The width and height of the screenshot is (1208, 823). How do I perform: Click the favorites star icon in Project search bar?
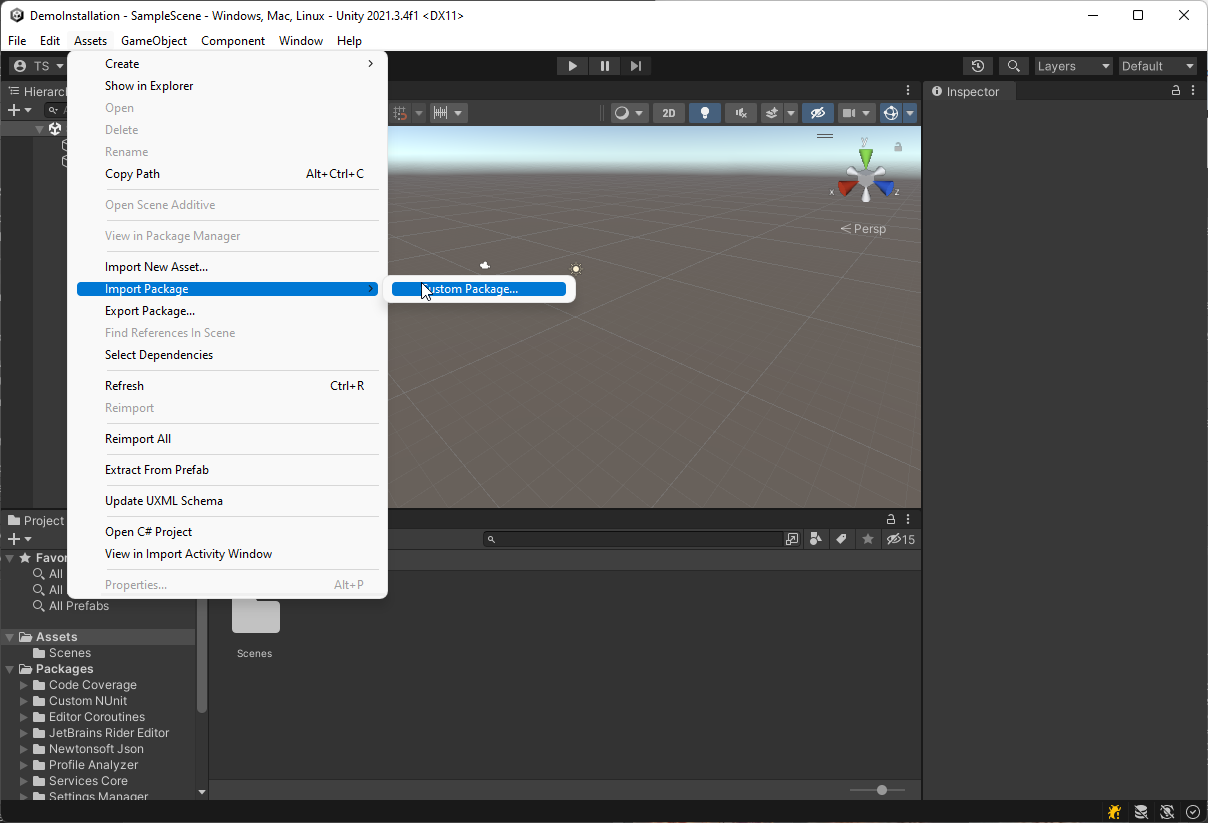pyautogui.click(x=867, y=539)
